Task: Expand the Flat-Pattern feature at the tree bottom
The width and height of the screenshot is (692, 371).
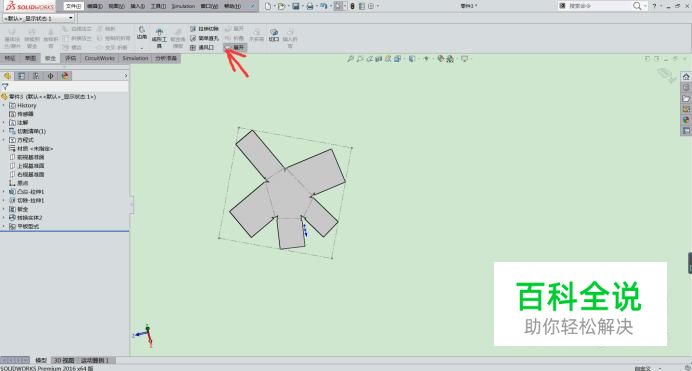Action: pos(4,226)
